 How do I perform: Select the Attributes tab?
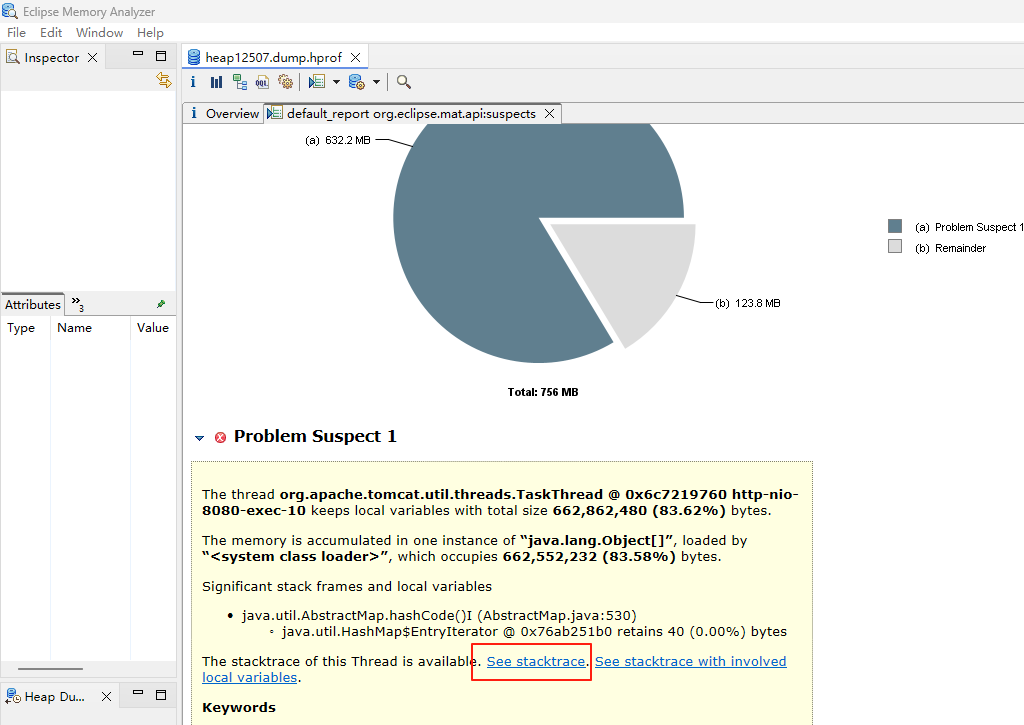pyautogui.click(x=33, y=304)
